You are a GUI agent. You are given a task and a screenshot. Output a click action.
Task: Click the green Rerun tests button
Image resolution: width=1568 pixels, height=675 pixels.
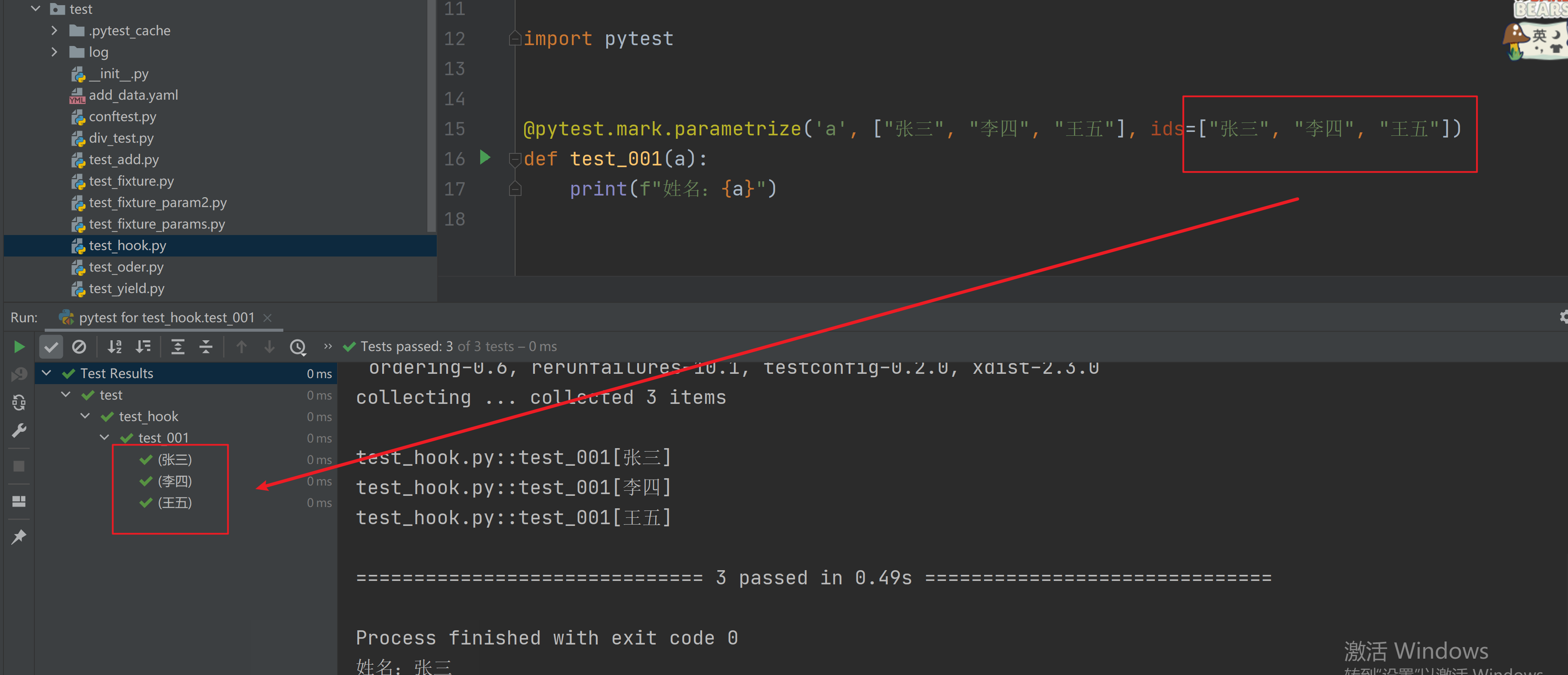(19, 347)
